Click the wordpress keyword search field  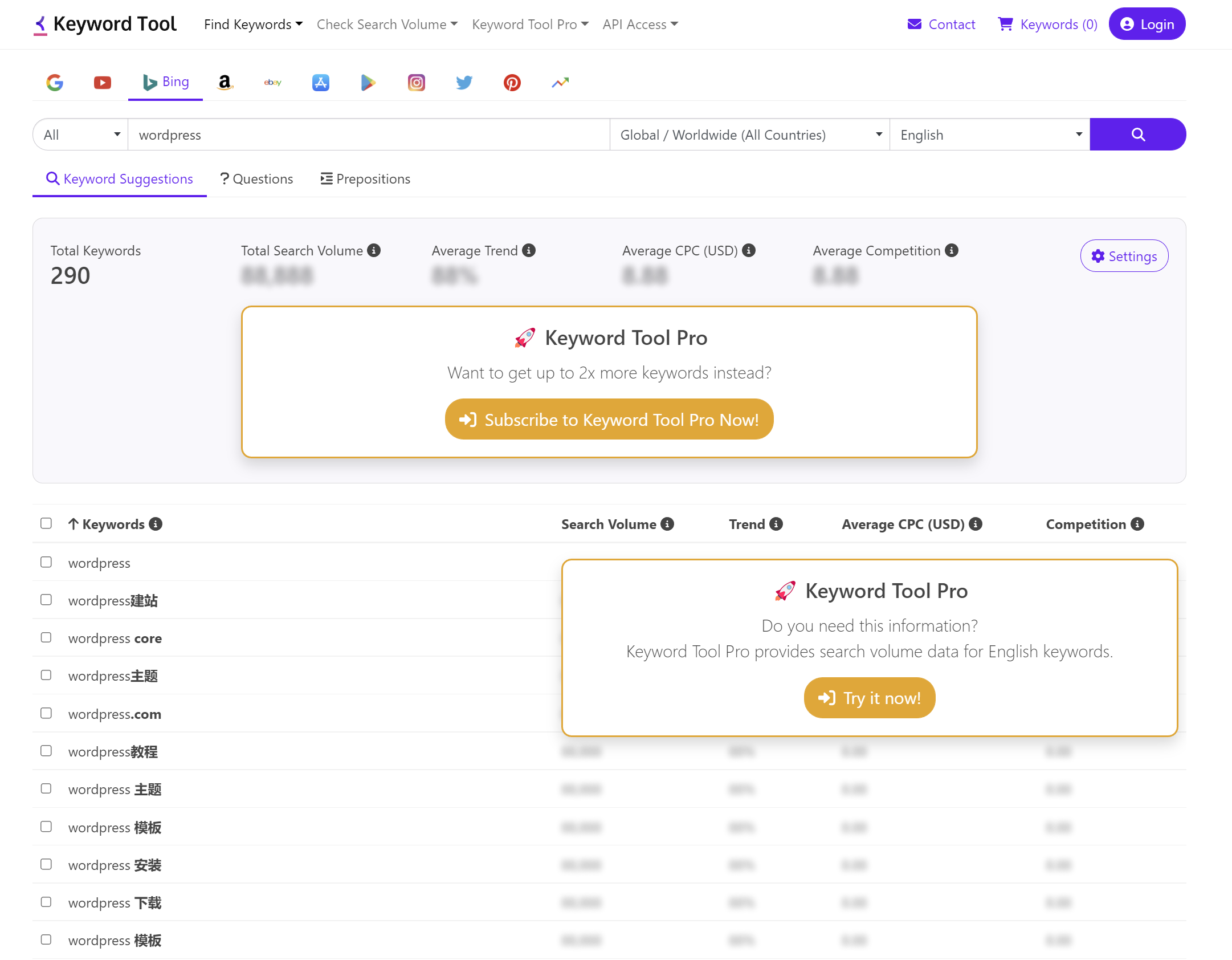[369, 135]
